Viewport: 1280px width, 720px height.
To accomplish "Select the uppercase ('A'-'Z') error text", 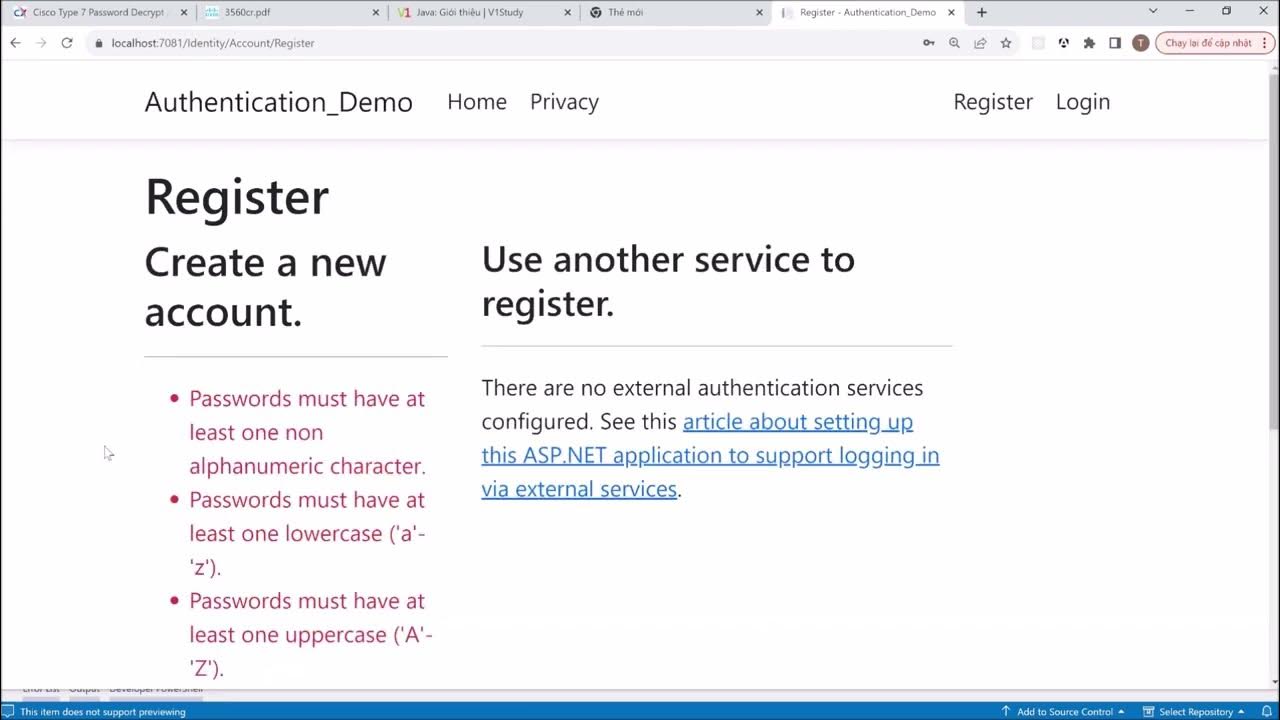I will pyautogui.click(x=310, y=634).
